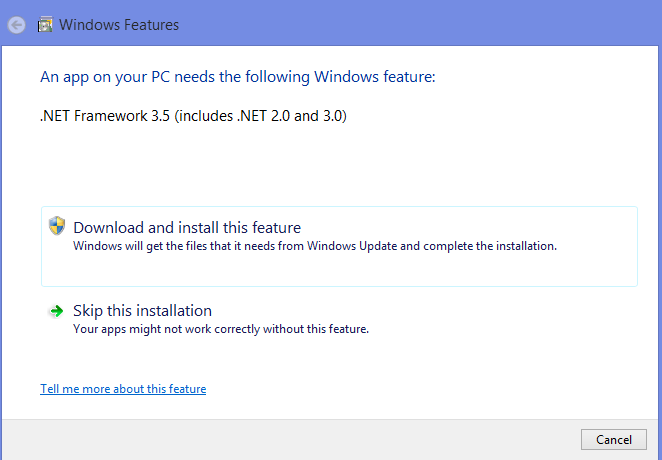662x460 pixels.
Task: Open Tell me more about this feature
Action: pos(123,389)
